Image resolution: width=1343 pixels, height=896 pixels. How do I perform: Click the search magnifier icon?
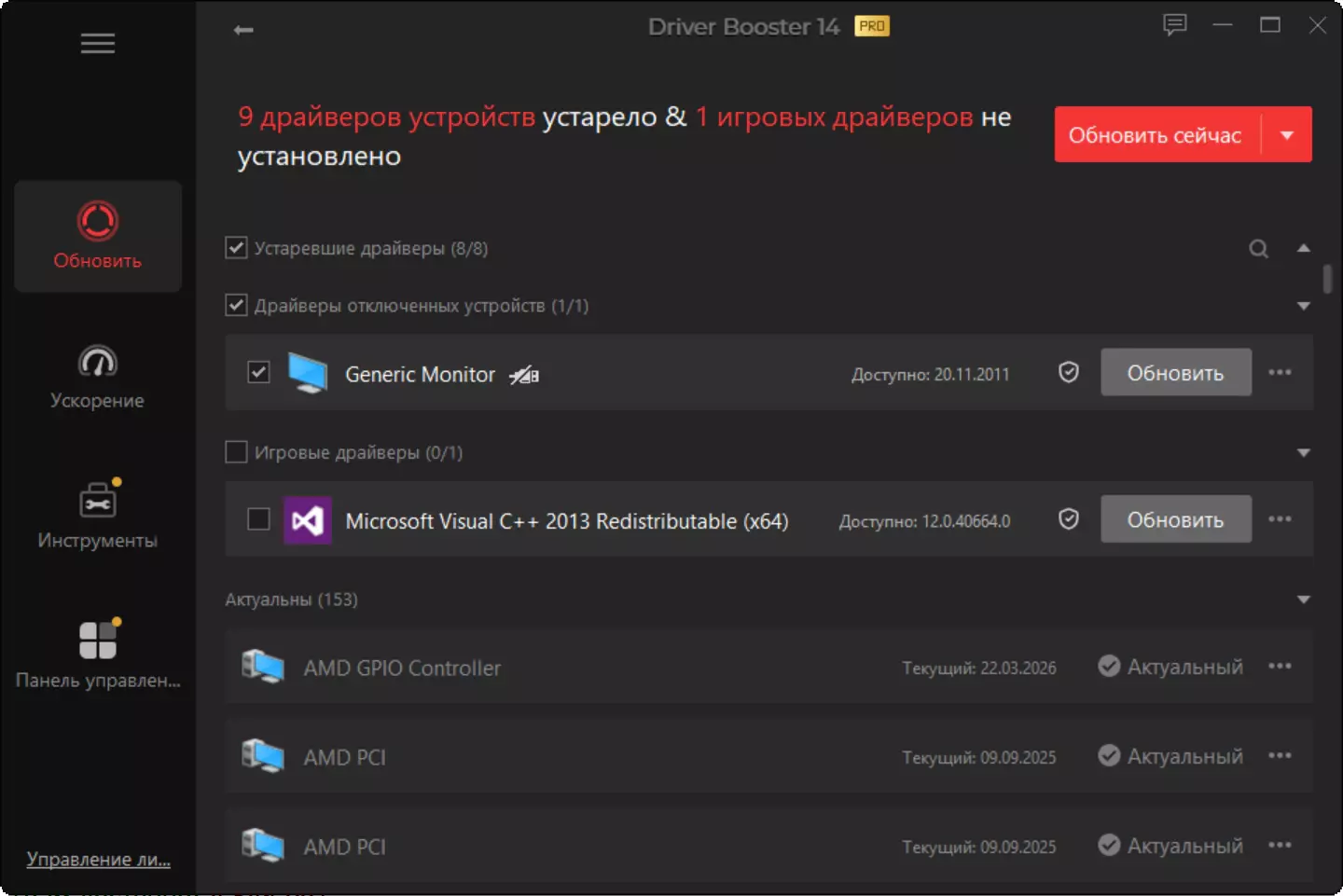(x=1259, y=249)
